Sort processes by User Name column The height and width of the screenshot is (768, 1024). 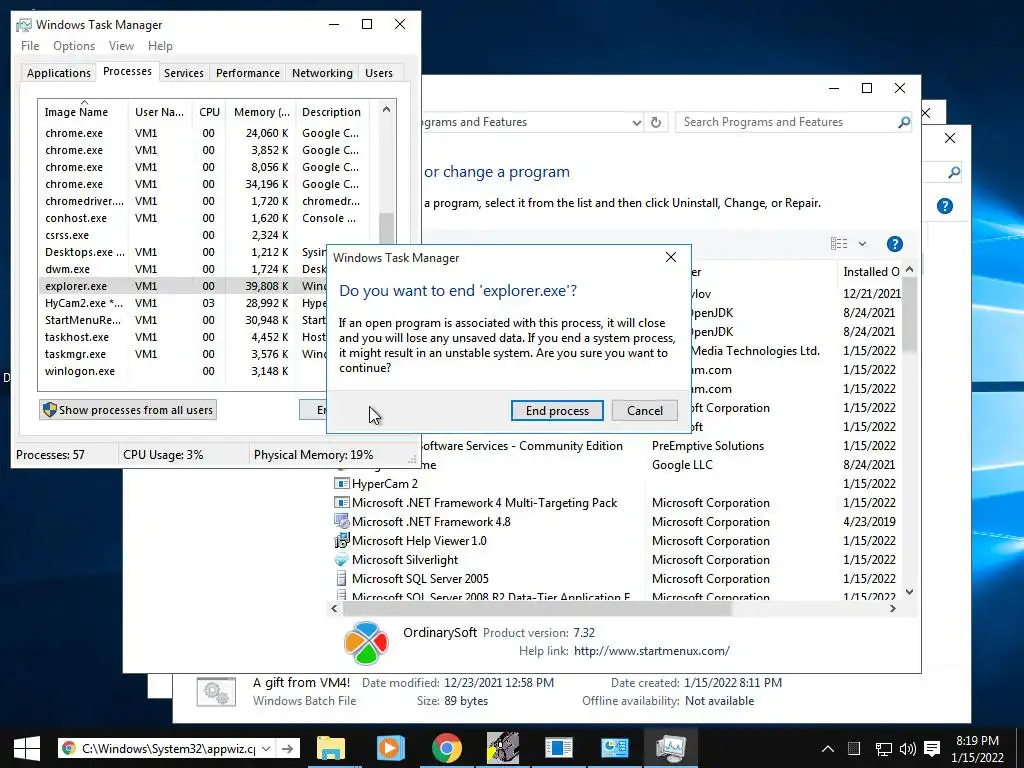point(159,112)
